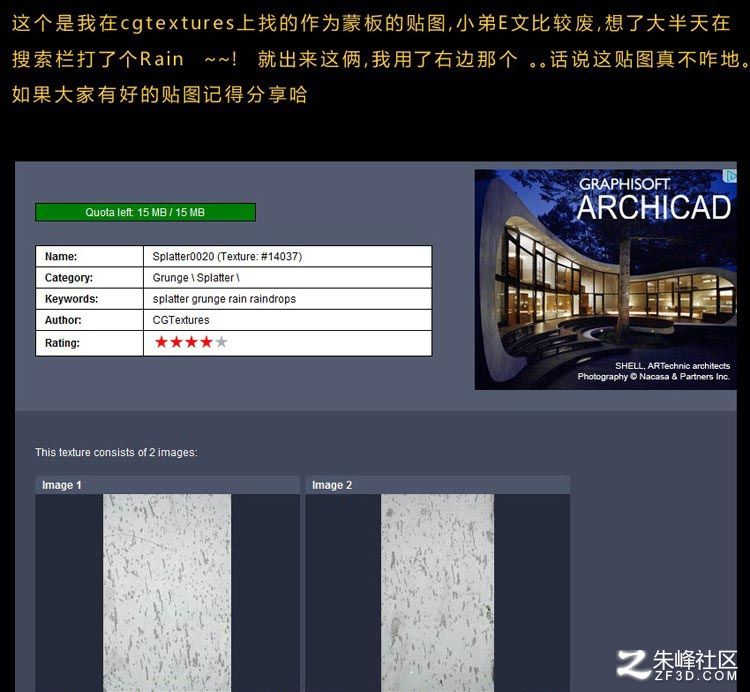Rate the texture with second star

tap(176, 342)
